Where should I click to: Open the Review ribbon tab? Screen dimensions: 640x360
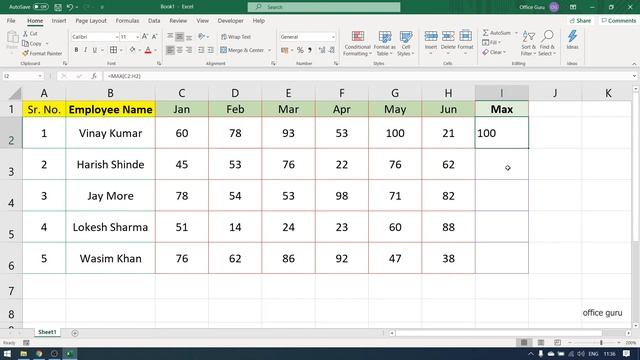(x=178, y=20)
